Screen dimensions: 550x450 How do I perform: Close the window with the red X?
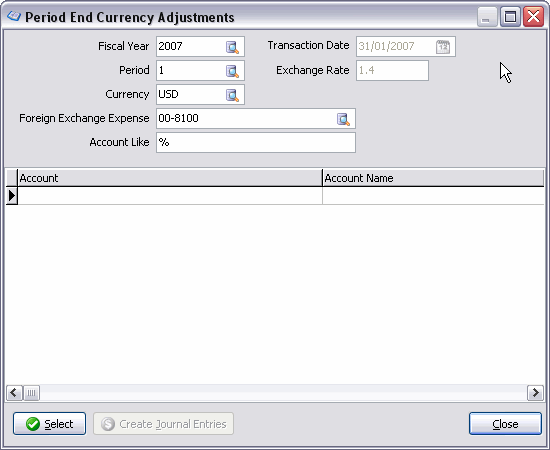coord(533,16)
